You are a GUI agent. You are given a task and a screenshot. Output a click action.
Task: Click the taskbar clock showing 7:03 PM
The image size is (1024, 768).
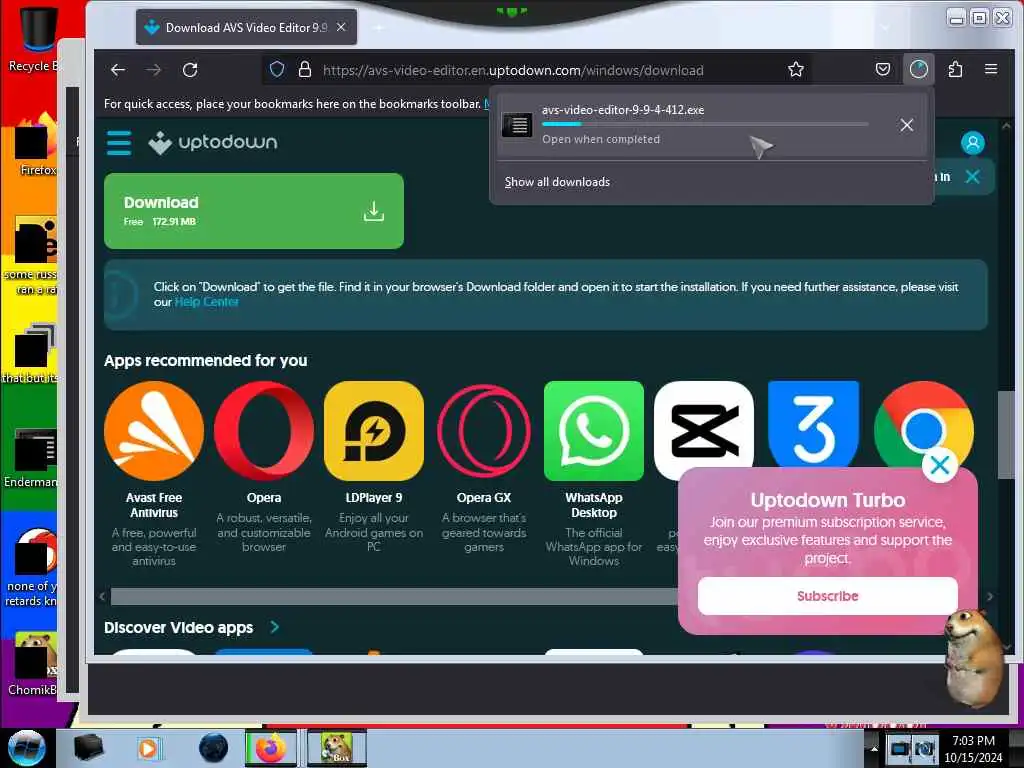click(x=973, y=749)
